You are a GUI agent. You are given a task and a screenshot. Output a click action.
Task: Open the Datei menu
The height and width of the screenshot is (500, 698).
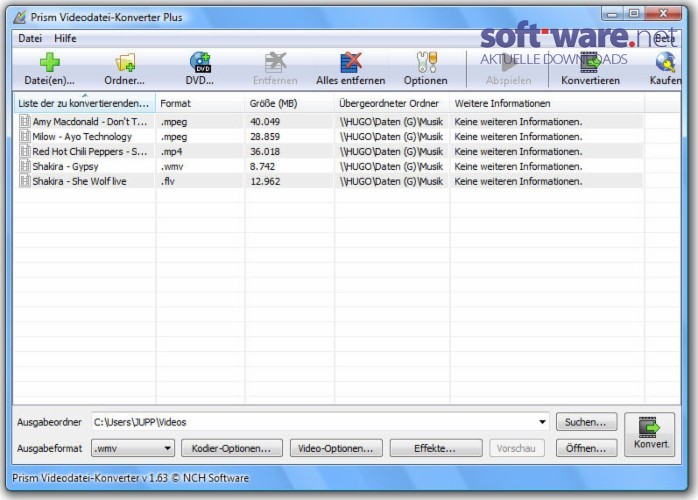coord(30,38)
